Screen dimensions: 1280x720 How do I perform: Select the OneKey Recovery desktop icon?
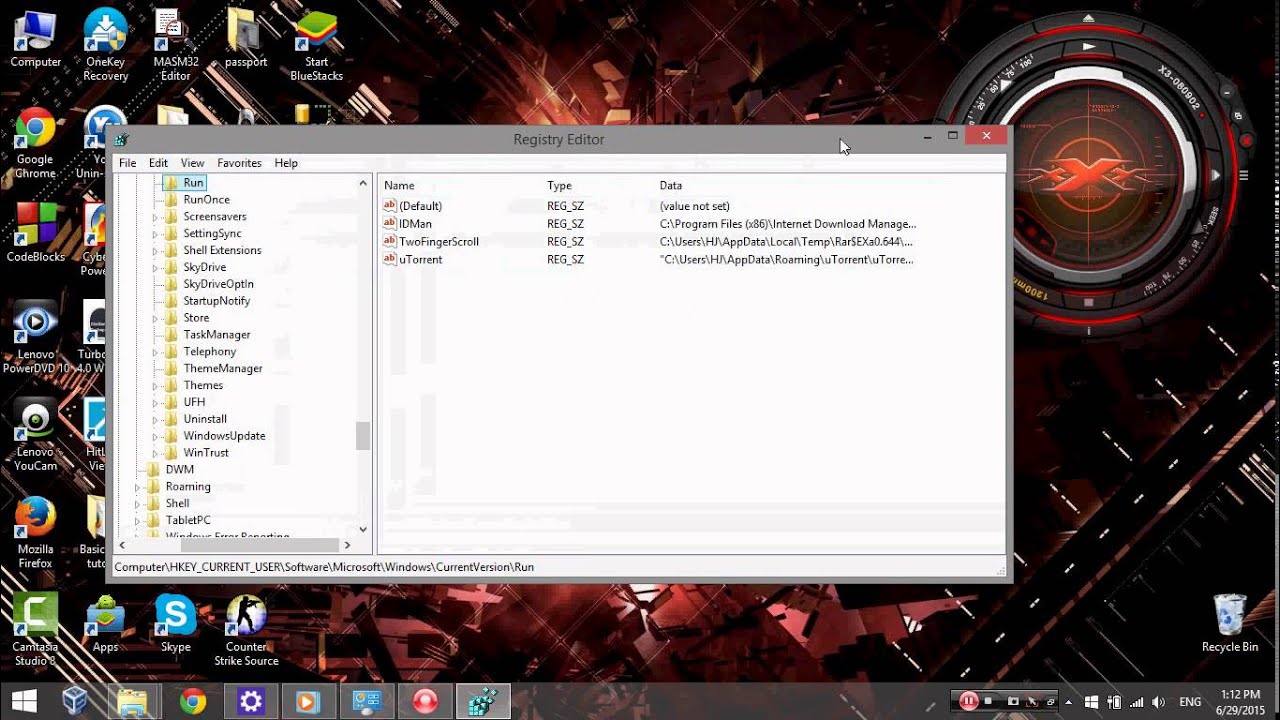(x=106, y=45)
